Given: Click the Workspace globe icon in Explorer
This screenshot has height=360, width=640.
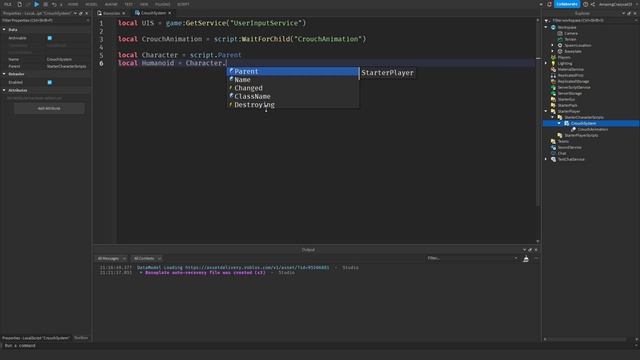Looking at the screenshot, I should 553,27.
